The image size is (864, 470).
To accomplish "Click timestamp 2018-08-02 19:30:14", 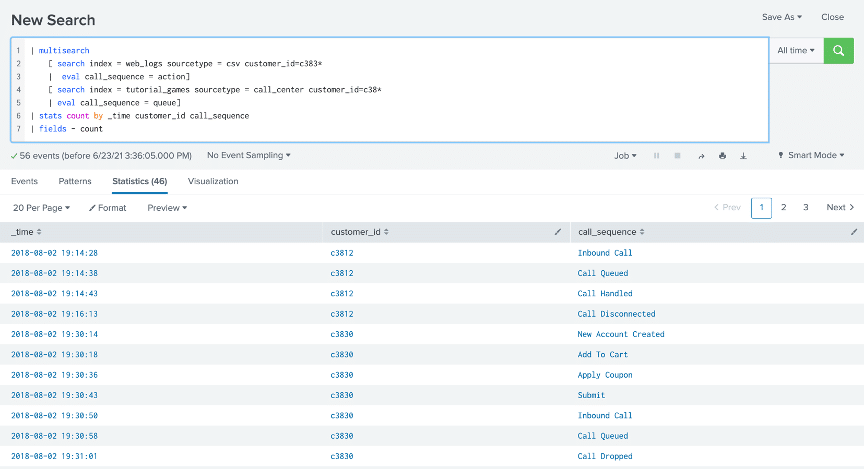I will point(55,334).
